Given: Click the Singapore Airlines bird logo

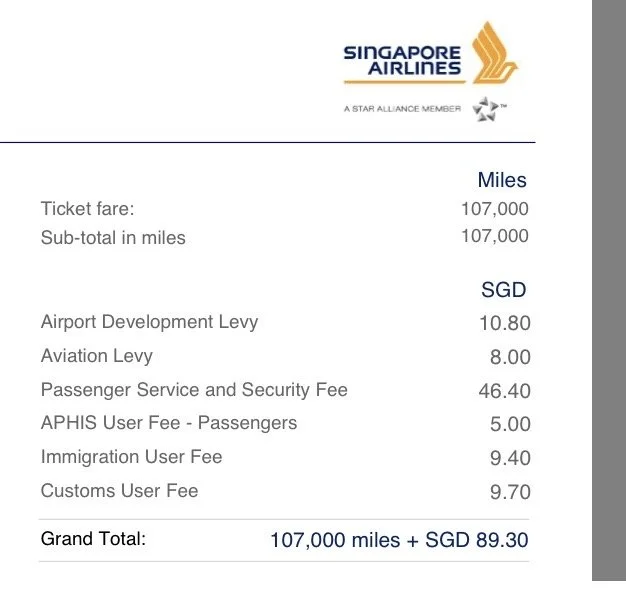Looking at the screenshot, I should click(x=494, y=52).
